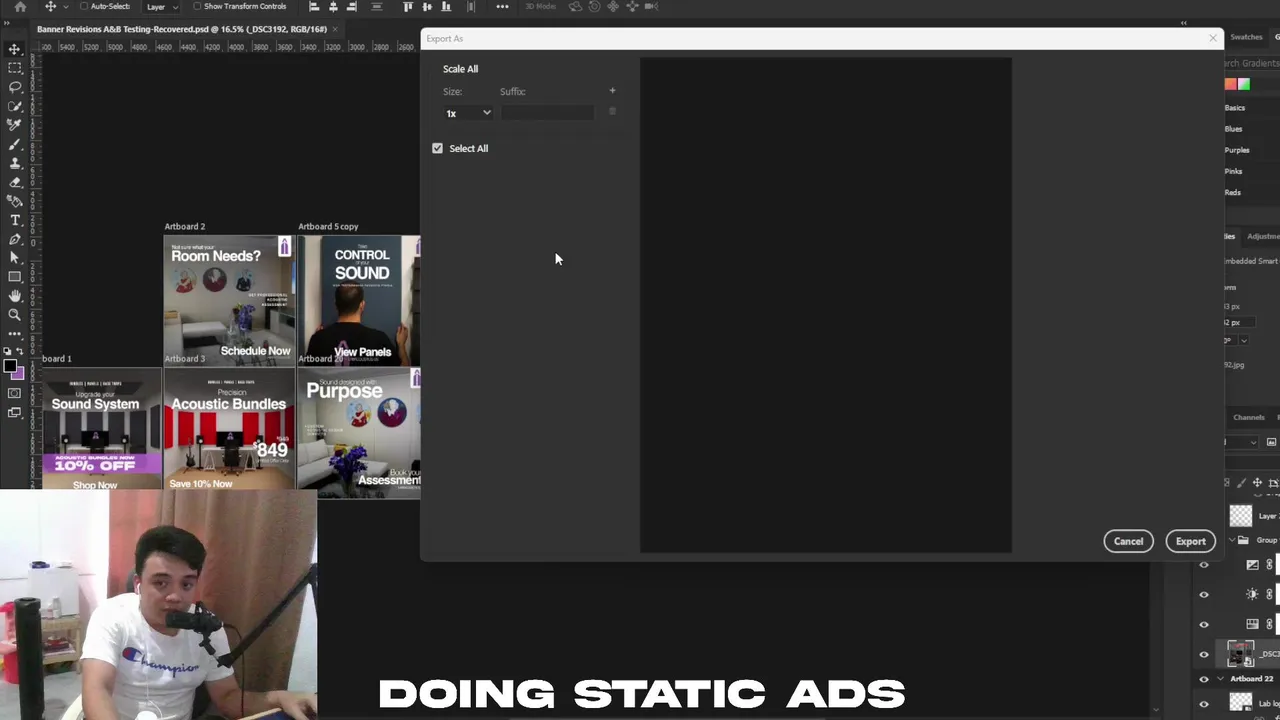Screen dimensions: 1280x720
Task: Enable Show Transform Controls checkbox
Action: pyautogui.click(x=197, y=6)
